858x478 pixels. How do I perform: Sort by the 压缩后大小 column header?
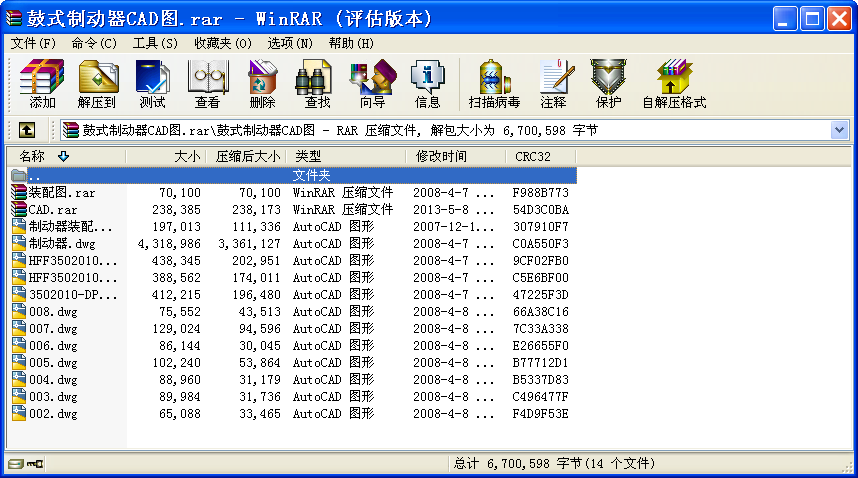tap(246, 156)
